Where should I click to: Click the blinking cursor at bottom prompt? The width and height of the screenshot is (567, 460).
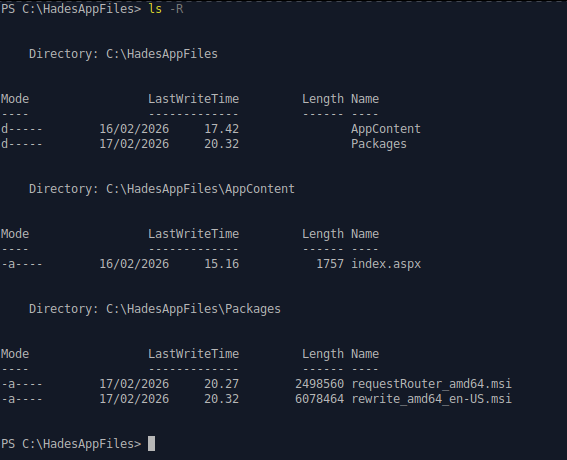tap(152, 444)
